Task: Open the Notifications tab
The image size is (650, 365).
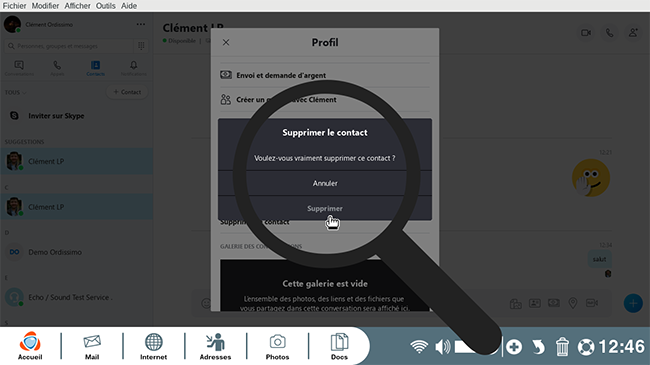Action: [x=133, y=68]
